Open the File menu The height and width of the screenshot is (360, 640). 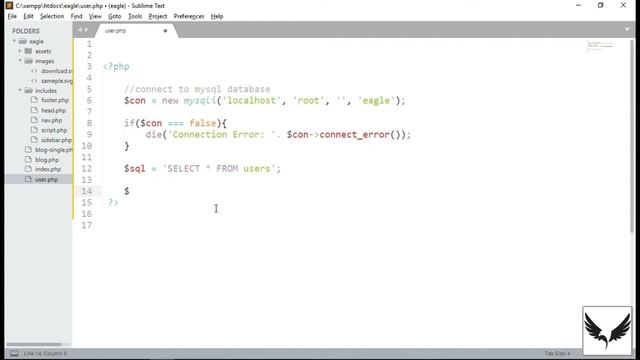(x=12, y=16)
